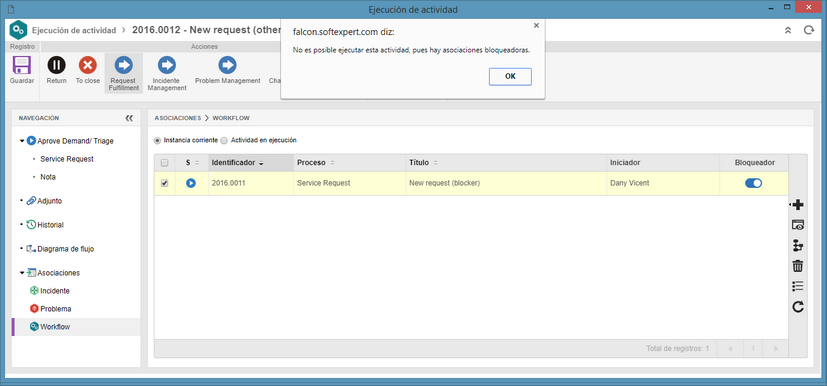
Task: Untick the 2016.0011 row checkbox
Action: point(165,183)
